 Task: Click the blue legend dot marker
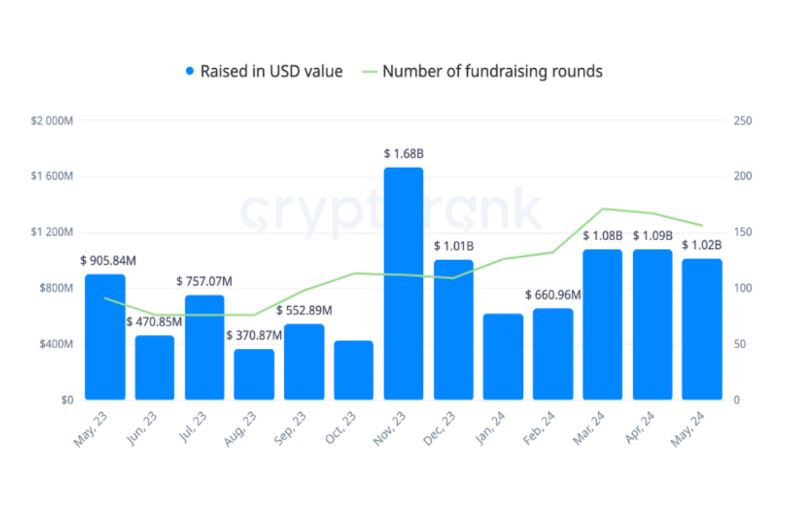[x=190, y=71]
